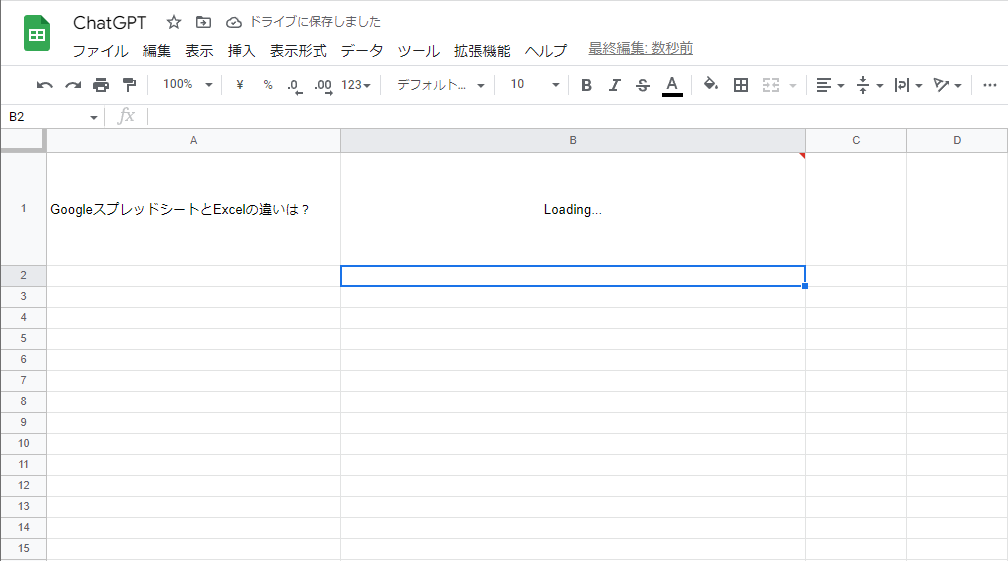
Task: Open the fill color picker
Action: 710,84
